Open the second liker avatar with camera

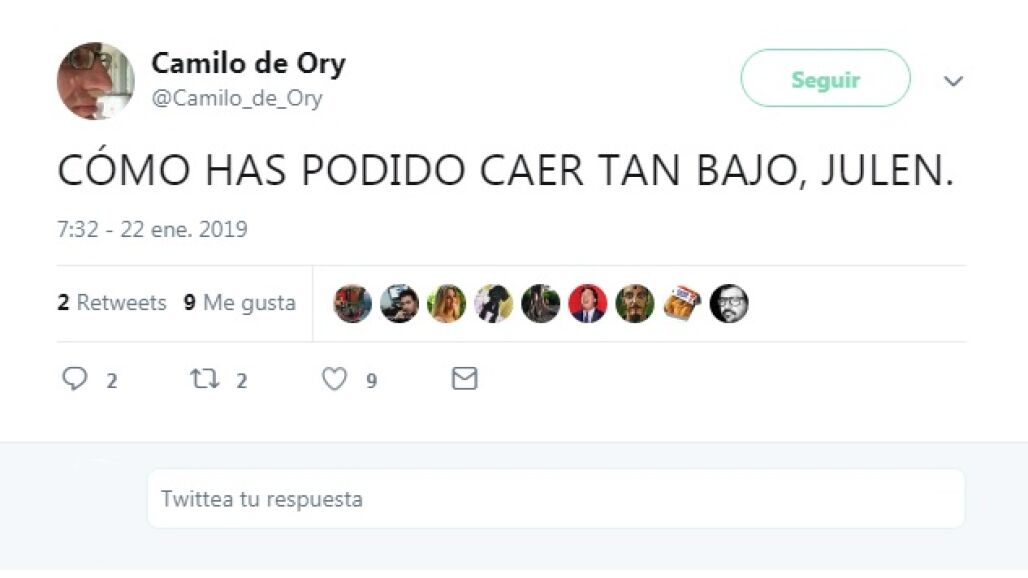pos(399,303)
